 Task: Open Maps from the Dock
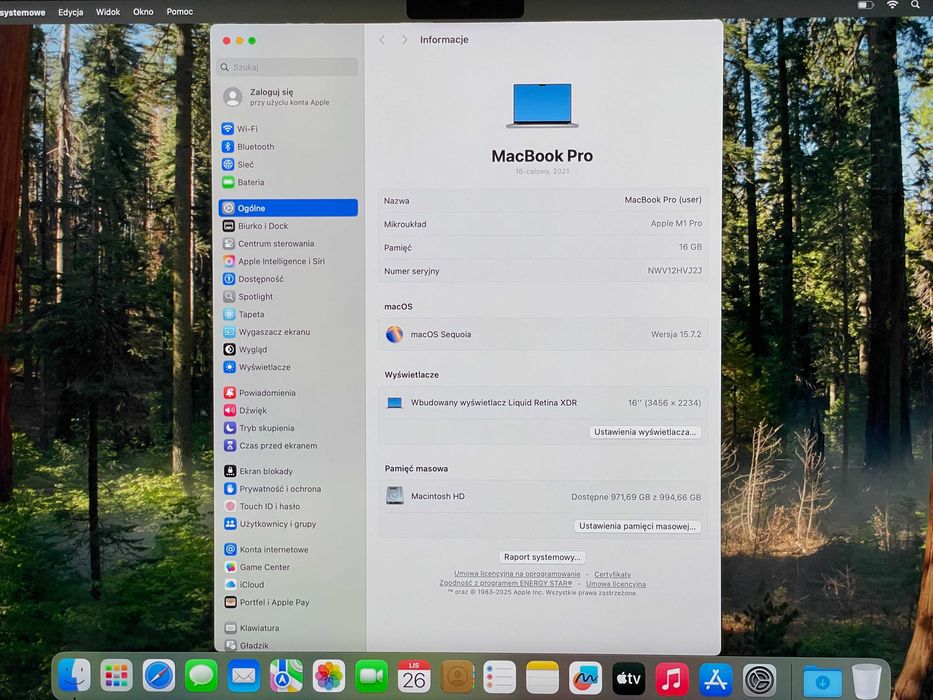(x=286, y=676)
